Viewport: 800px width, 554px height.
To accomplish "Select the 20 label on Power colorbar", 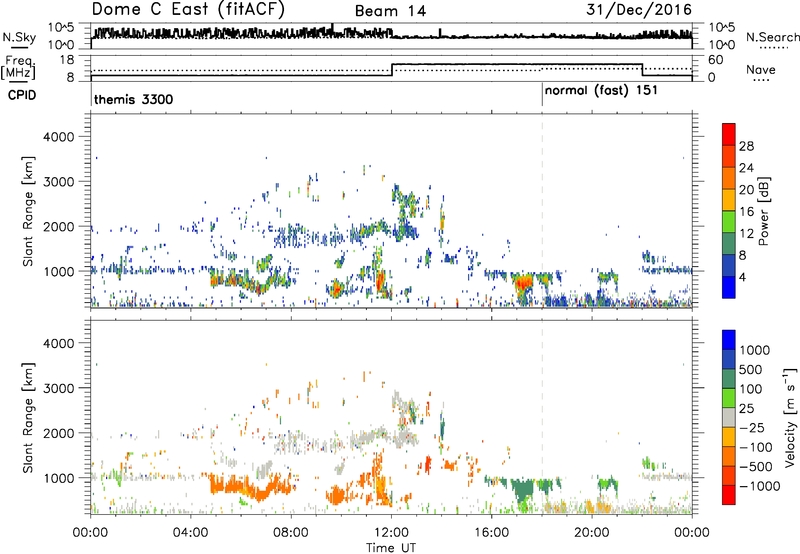I will pos(746,190).
